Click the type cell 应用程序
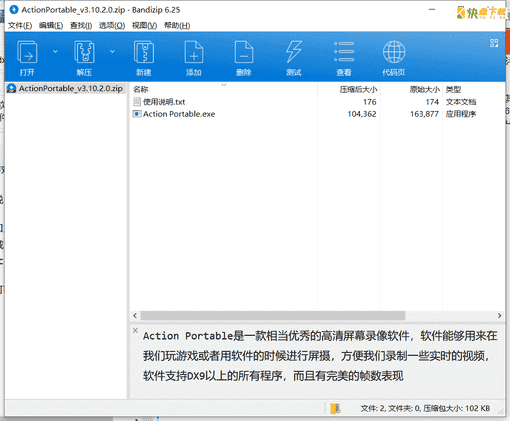 pyautogui.click(x=461, y=114)
